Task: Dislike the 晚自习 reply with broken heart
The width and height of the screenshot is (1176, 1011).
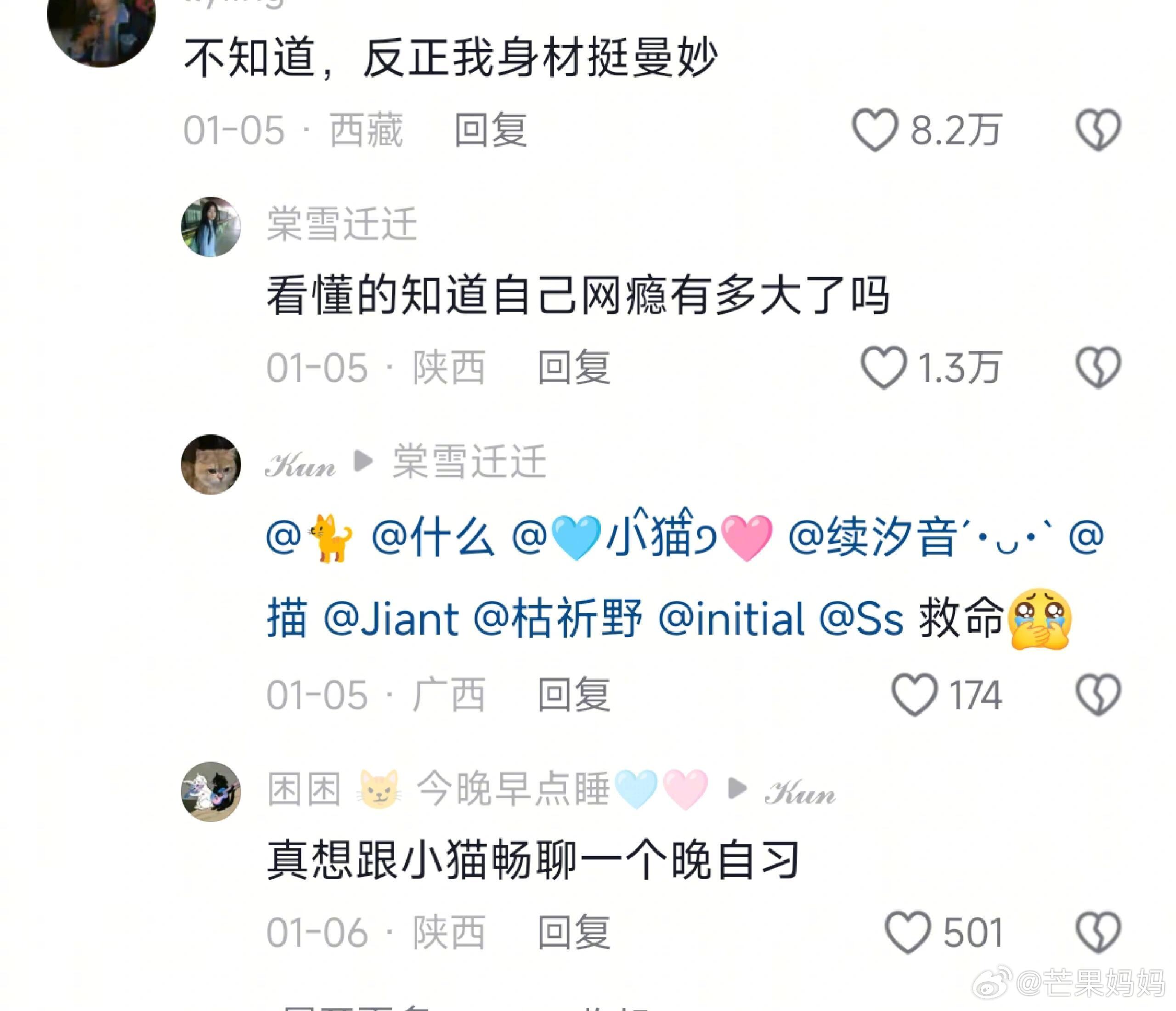Action: [1097, 933]
